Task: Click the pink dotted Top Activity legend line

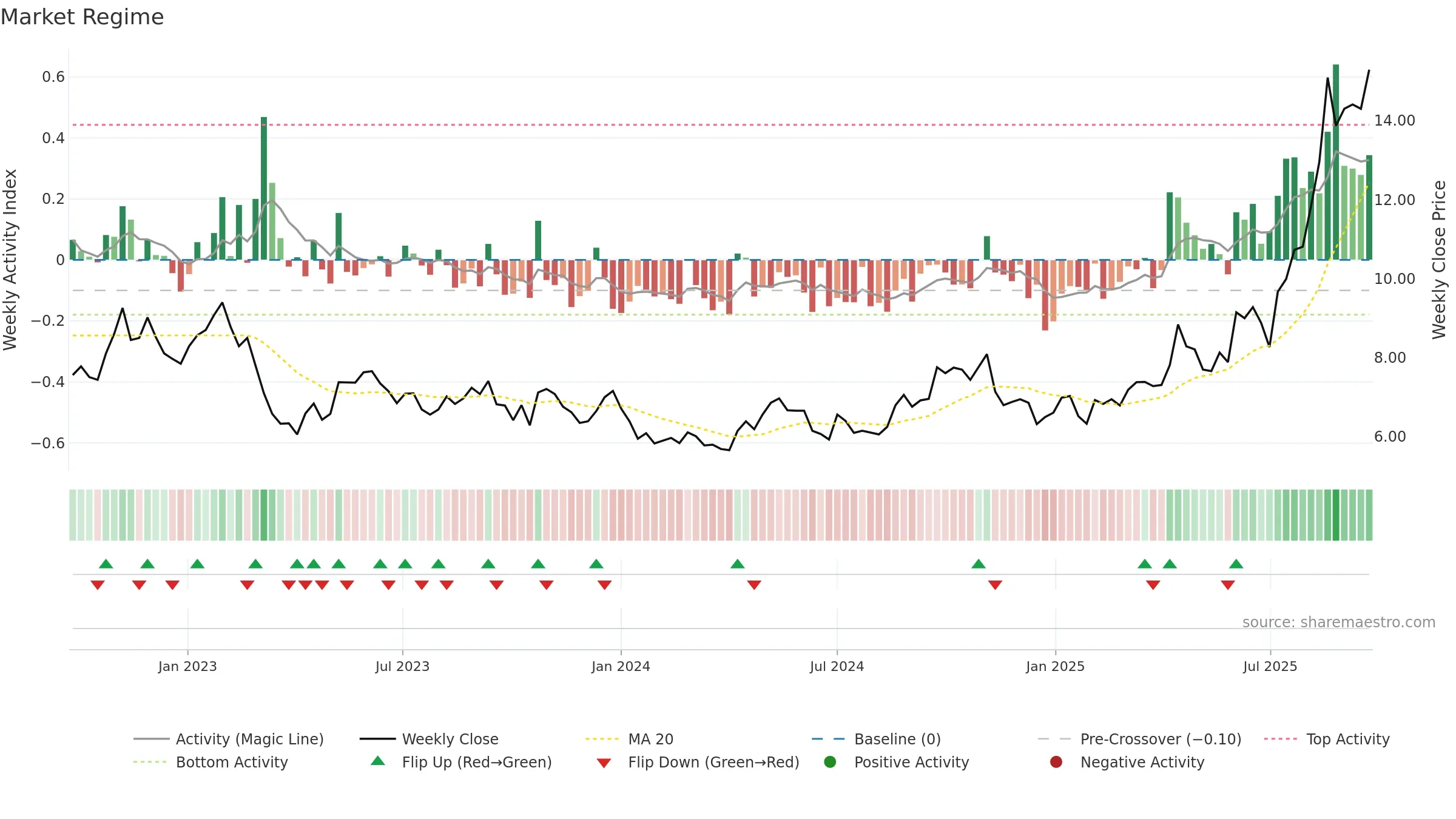Action: tap(1280, 739)
